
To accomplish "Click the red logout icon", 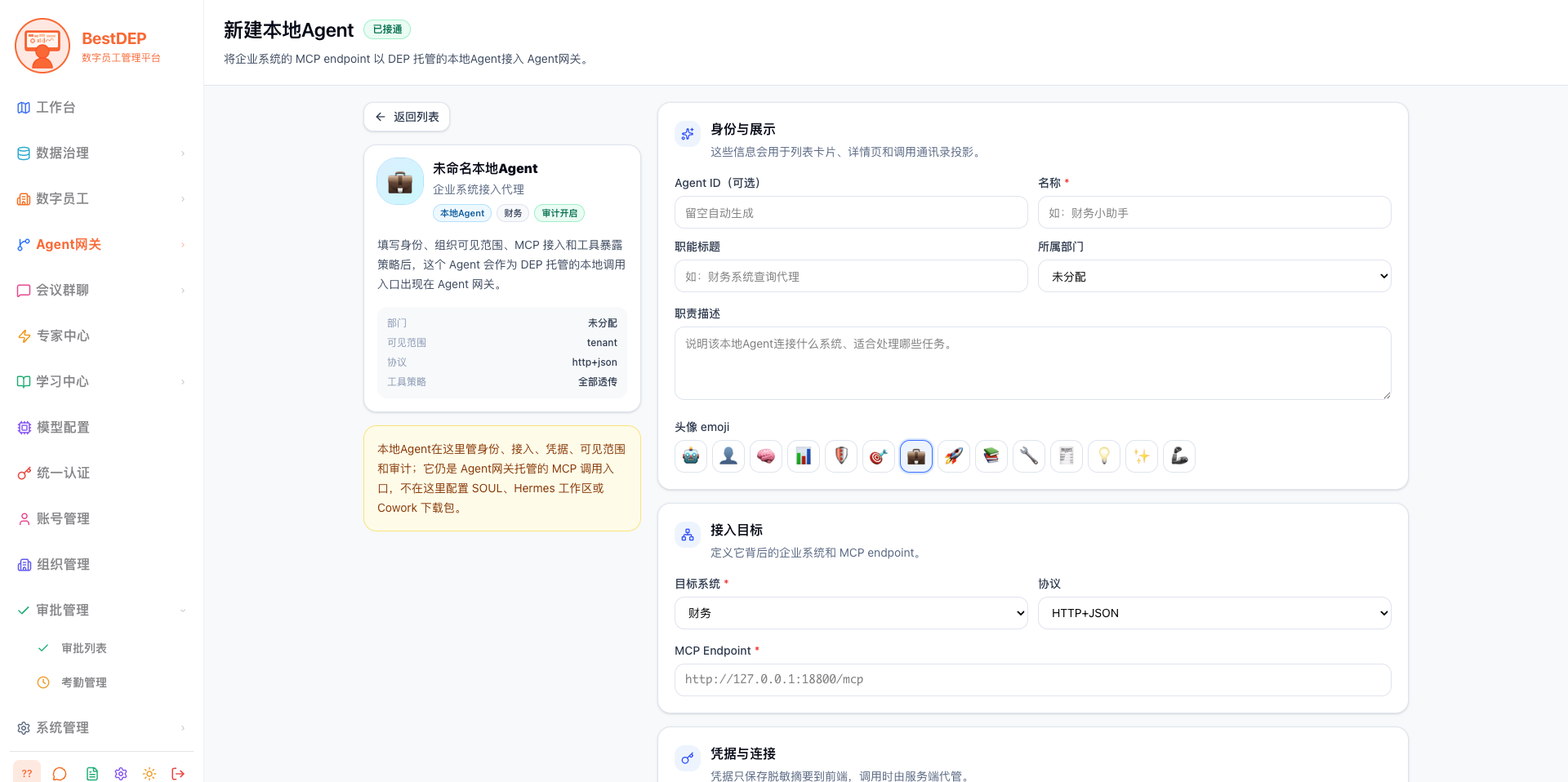I will pos(178,773).
